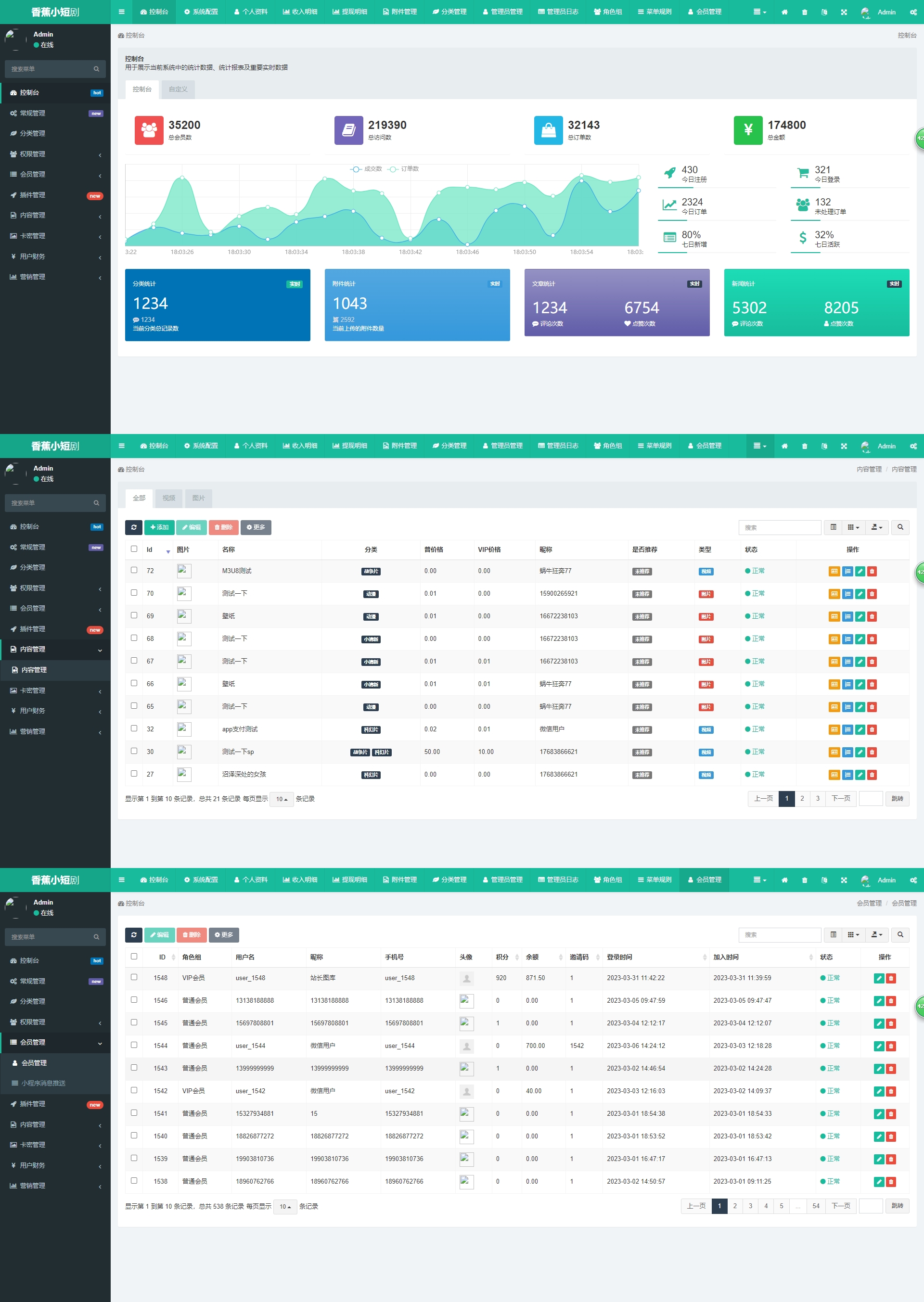Check the checkbox for content row 72
Image resolution: width=924 pixels, height=1302 pixels.
[x=134, y=570]
